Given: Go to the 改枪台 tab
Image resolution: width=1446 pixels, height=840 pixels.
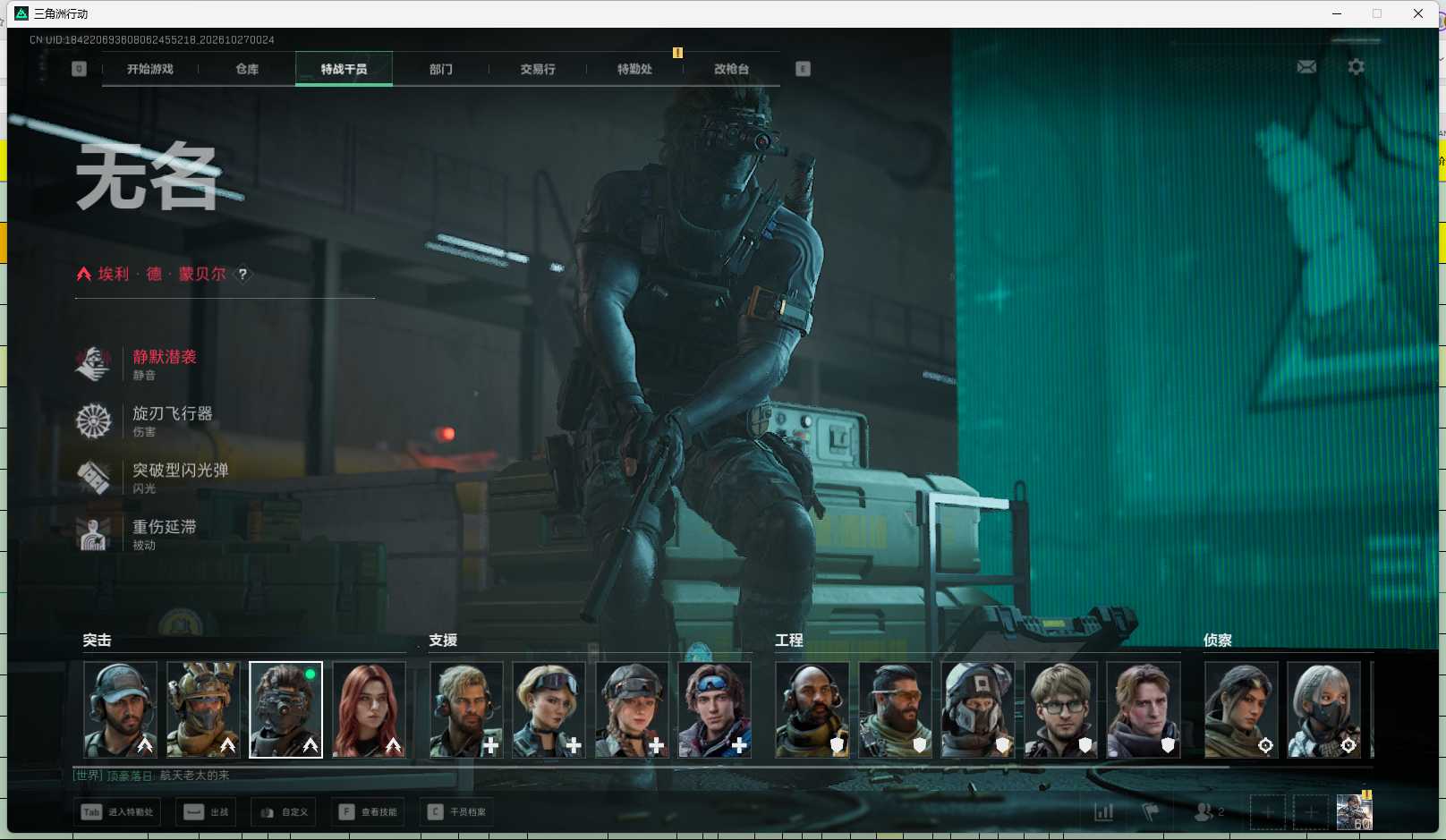Looking at the screenshot, I should 731,69.
